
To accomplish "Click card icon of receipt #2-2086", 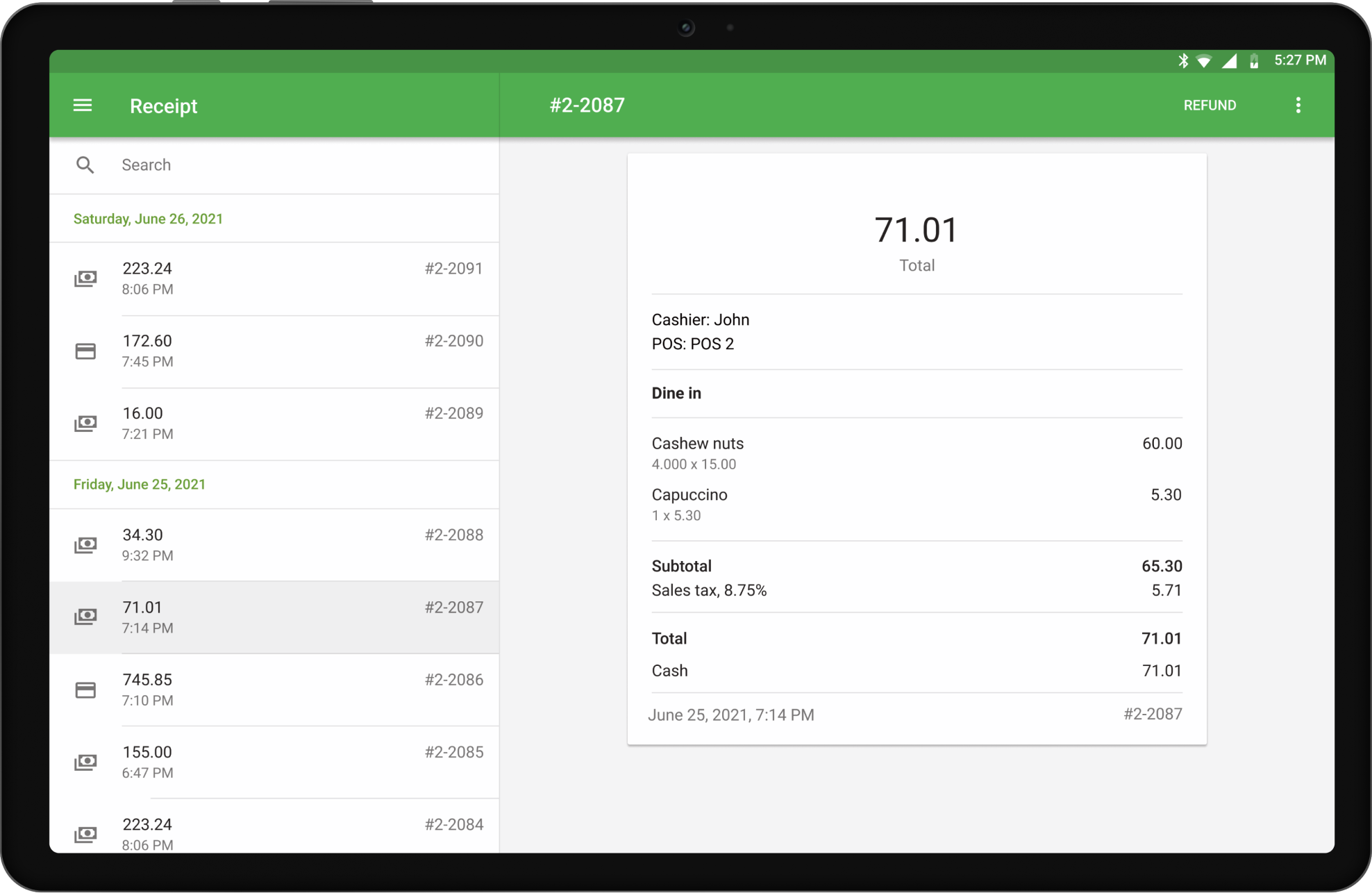I will (x=85, y=690).
